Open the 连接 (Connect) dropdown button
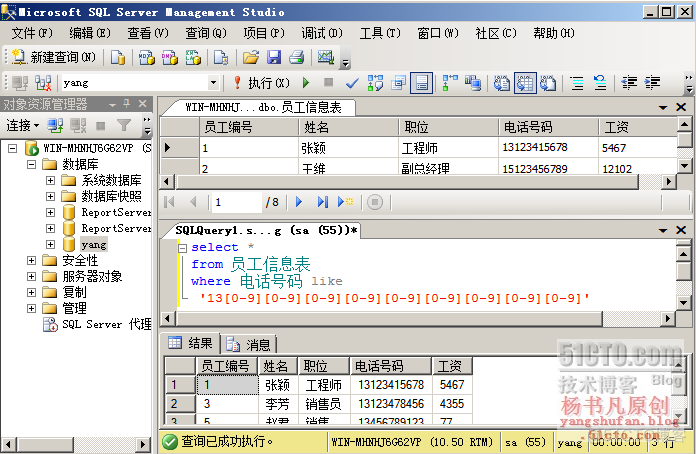The width and height of the screenshot is (696, 454). click(x=23, y=126)
